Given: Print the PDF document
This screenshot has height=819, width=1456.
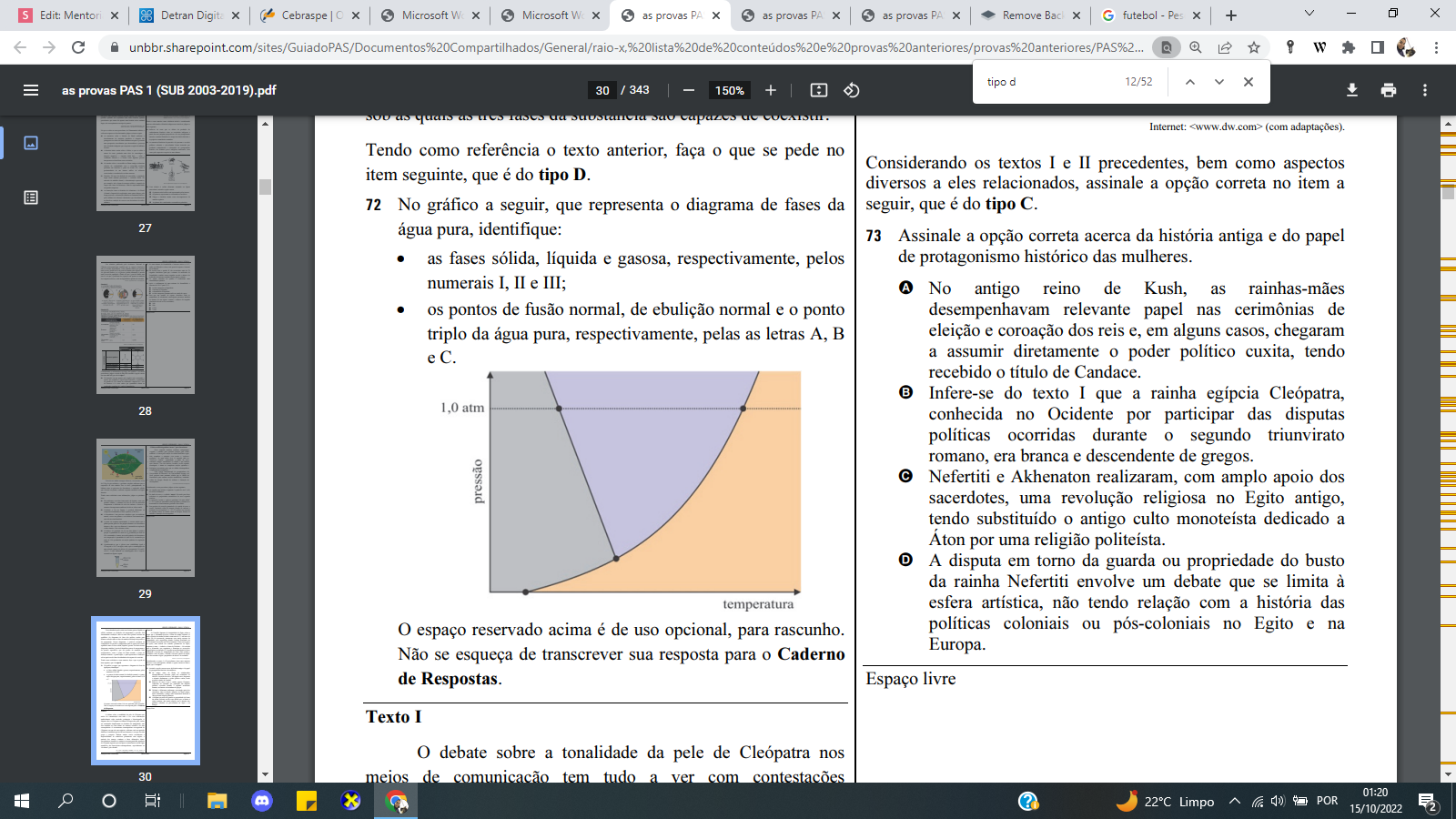Looking at the screenshot, I should coord(1389,90).
